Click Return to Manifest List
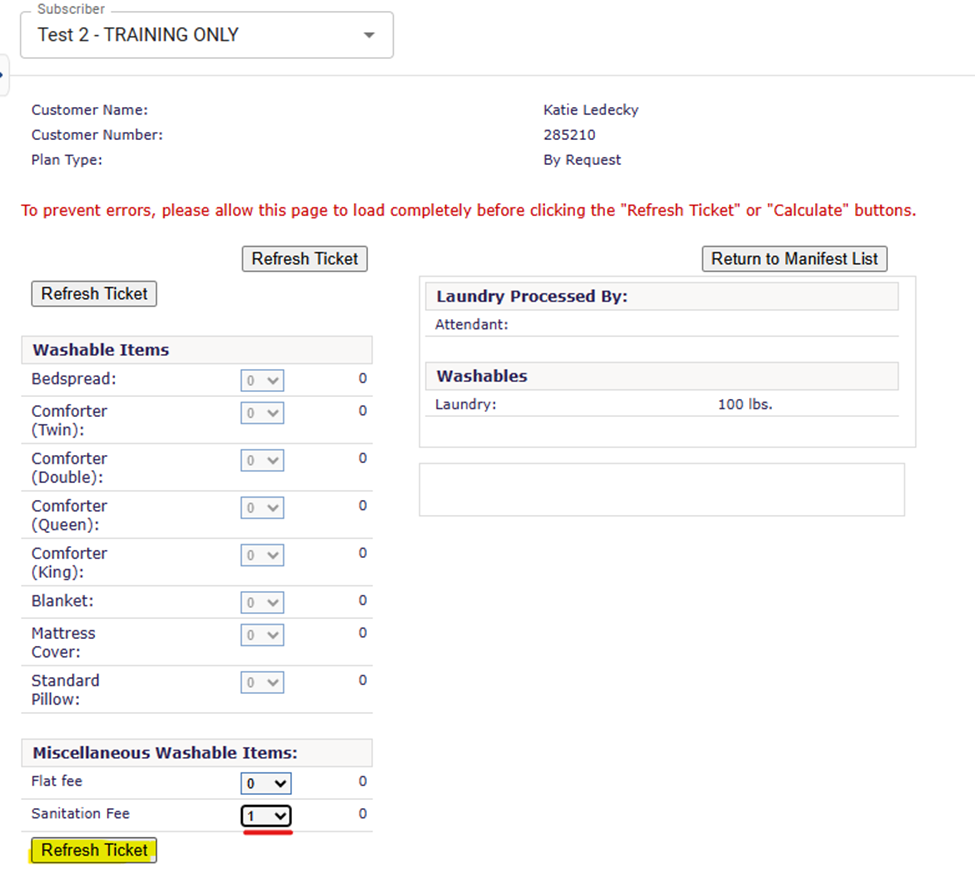975x877 pixels. tap(794, 259)
